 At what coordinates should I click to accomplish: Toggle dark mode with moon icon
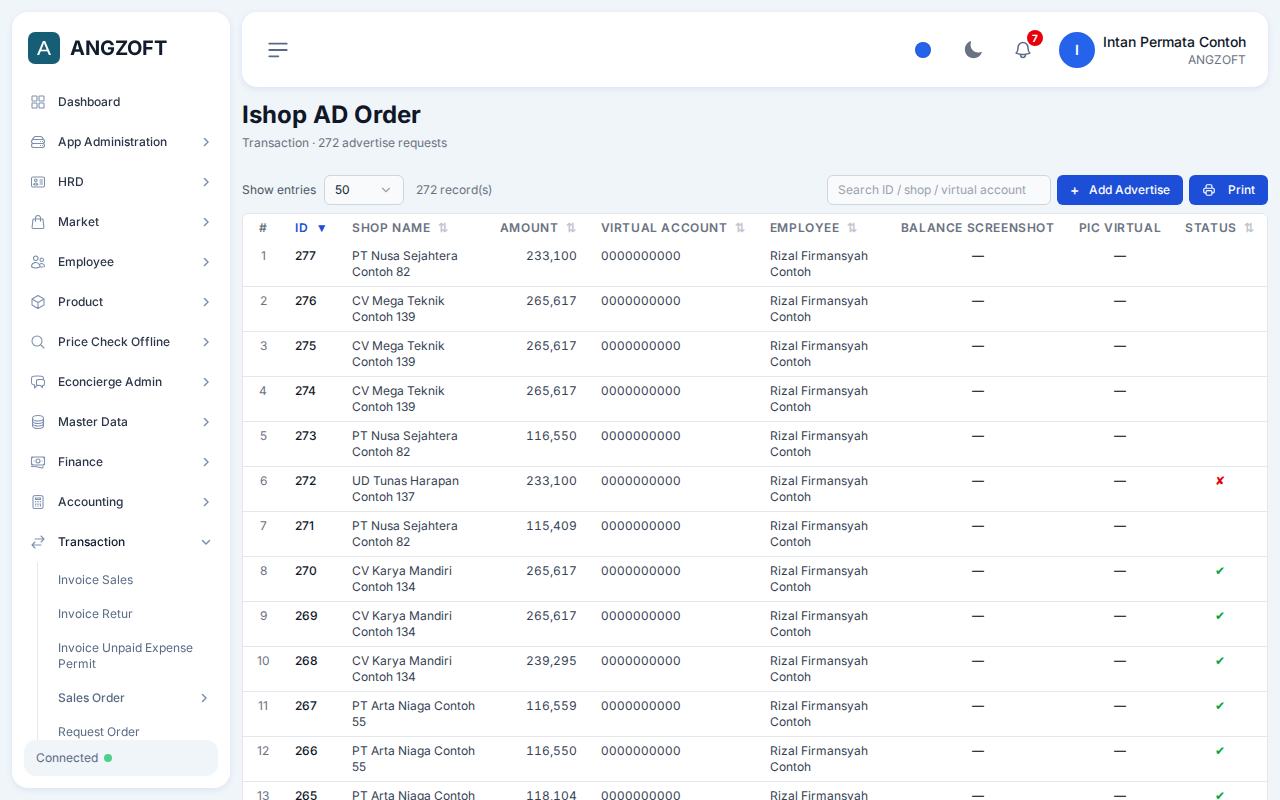[973, 50]
